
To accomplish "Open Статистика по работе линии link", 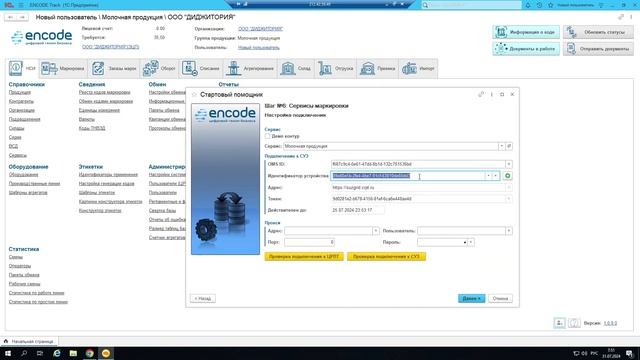I will coord(36,293).
